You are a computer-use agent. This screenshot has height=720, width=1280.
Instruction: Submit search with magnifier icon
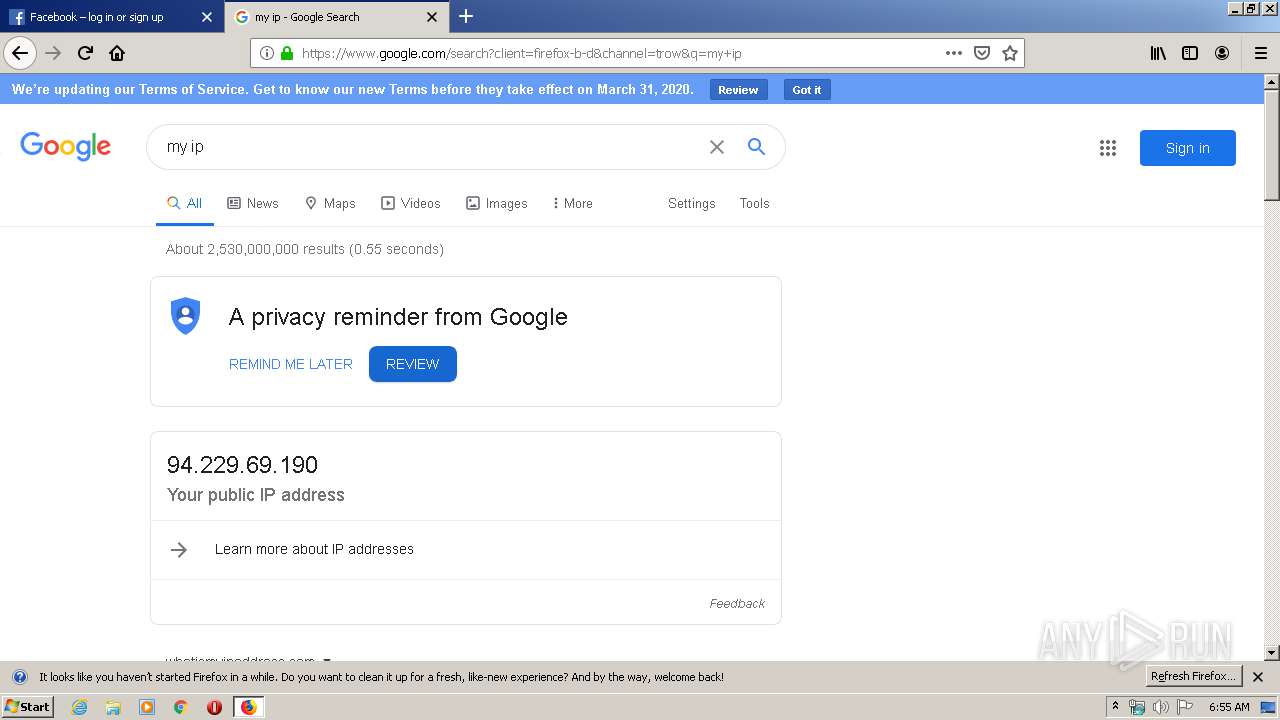[x=757, y=147]
